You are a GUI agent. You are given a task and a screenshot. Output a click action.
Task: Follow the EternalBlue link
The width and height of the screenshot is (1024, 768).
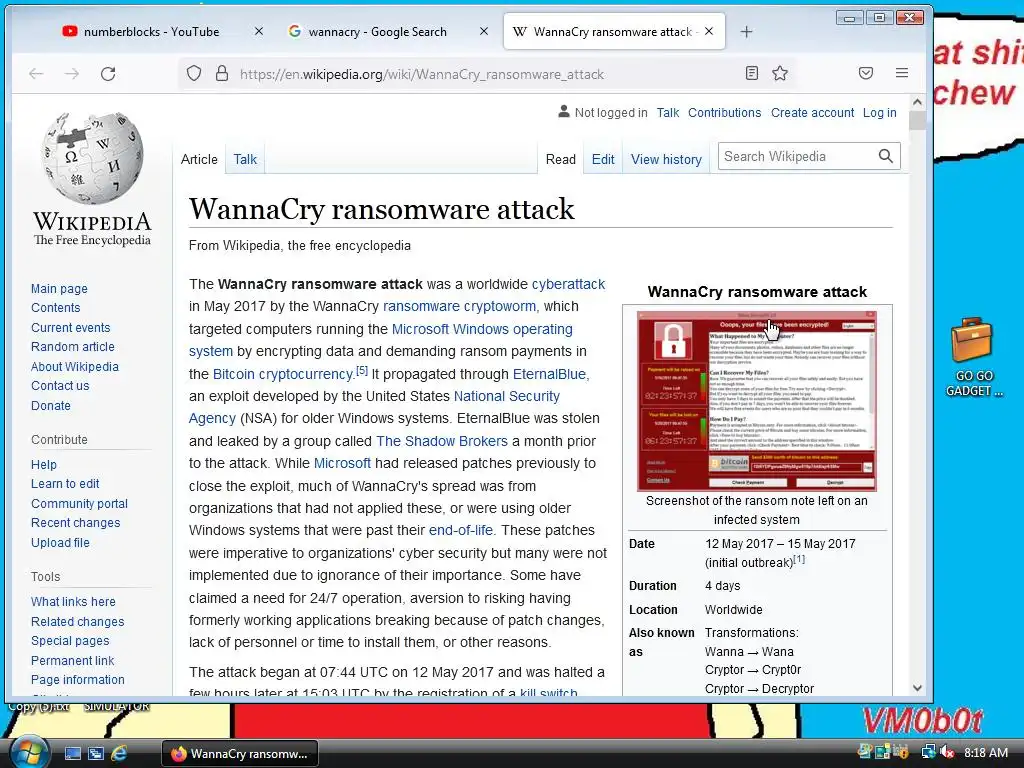[551, 374]
